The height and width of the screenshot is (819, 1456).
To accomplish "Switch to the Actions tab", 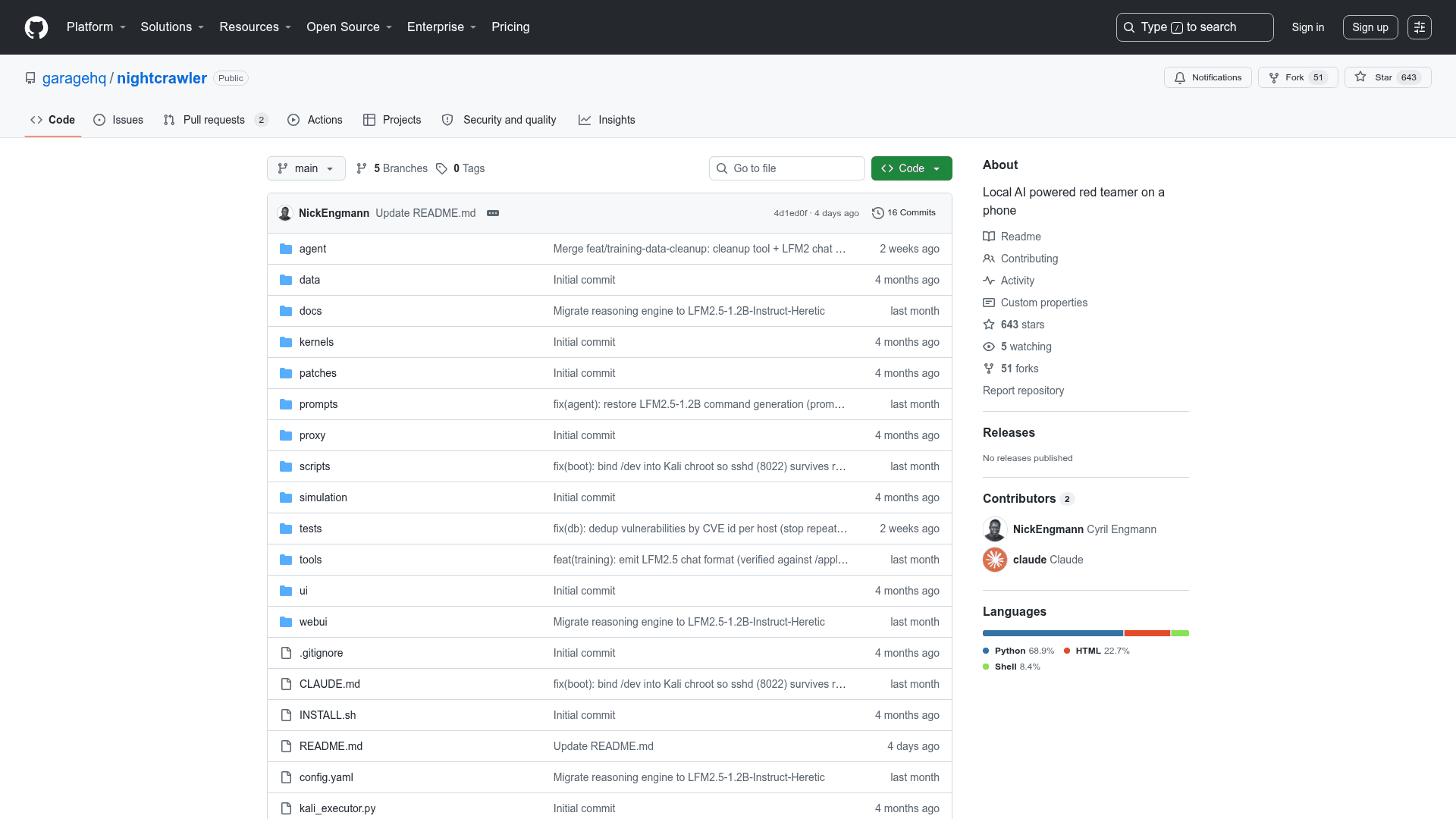I will click(x=315, y=120).
